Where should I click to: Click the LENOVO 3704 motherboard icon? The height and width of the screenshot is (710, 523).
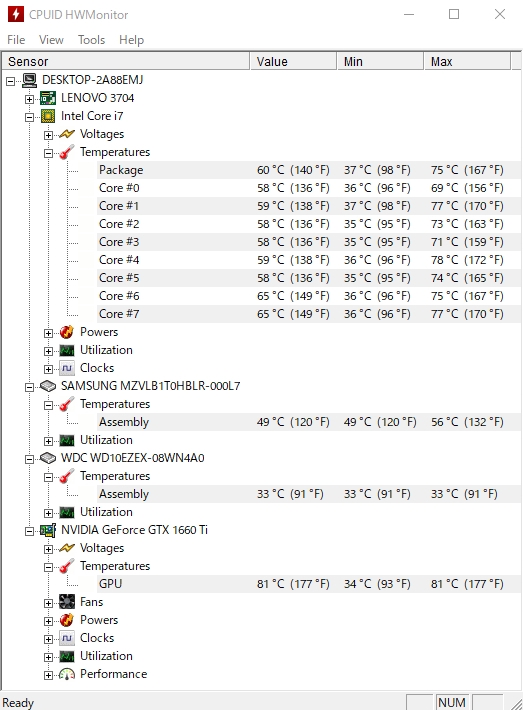point(48,98)
